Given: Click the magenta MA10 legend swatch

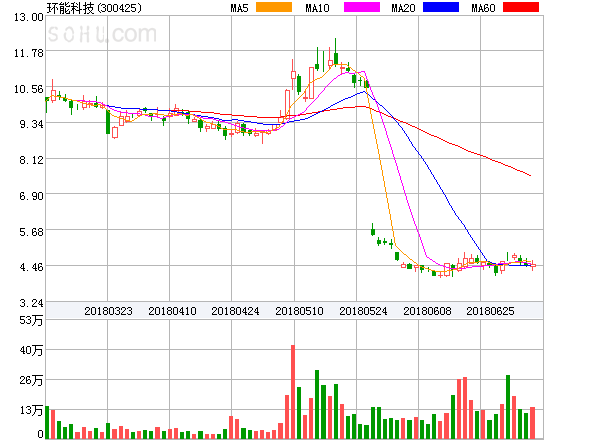Looking at the screenshot, I should click(361, 8).
